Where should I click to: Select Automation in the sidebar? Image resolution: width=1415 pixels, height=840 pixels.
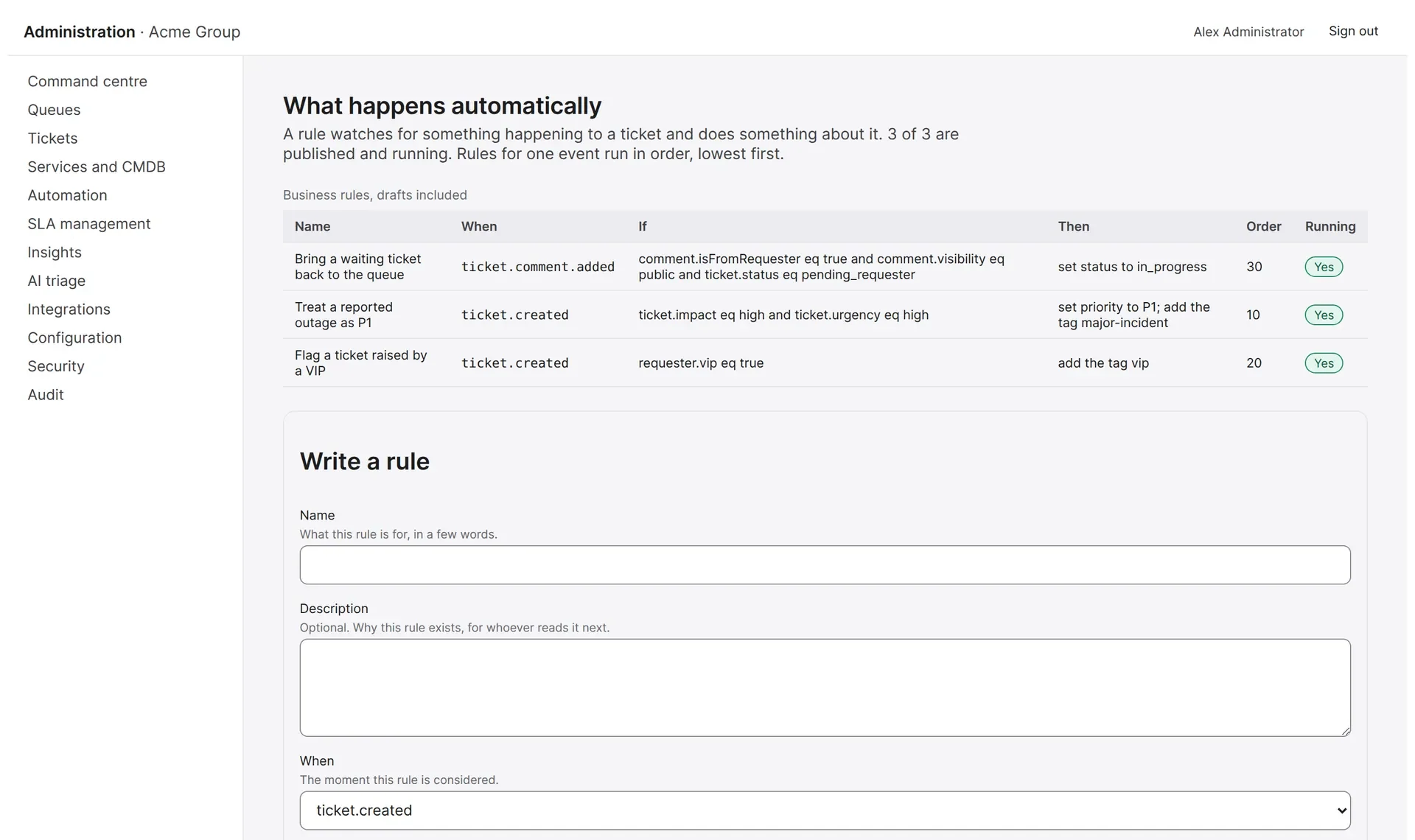click(67, 195)
